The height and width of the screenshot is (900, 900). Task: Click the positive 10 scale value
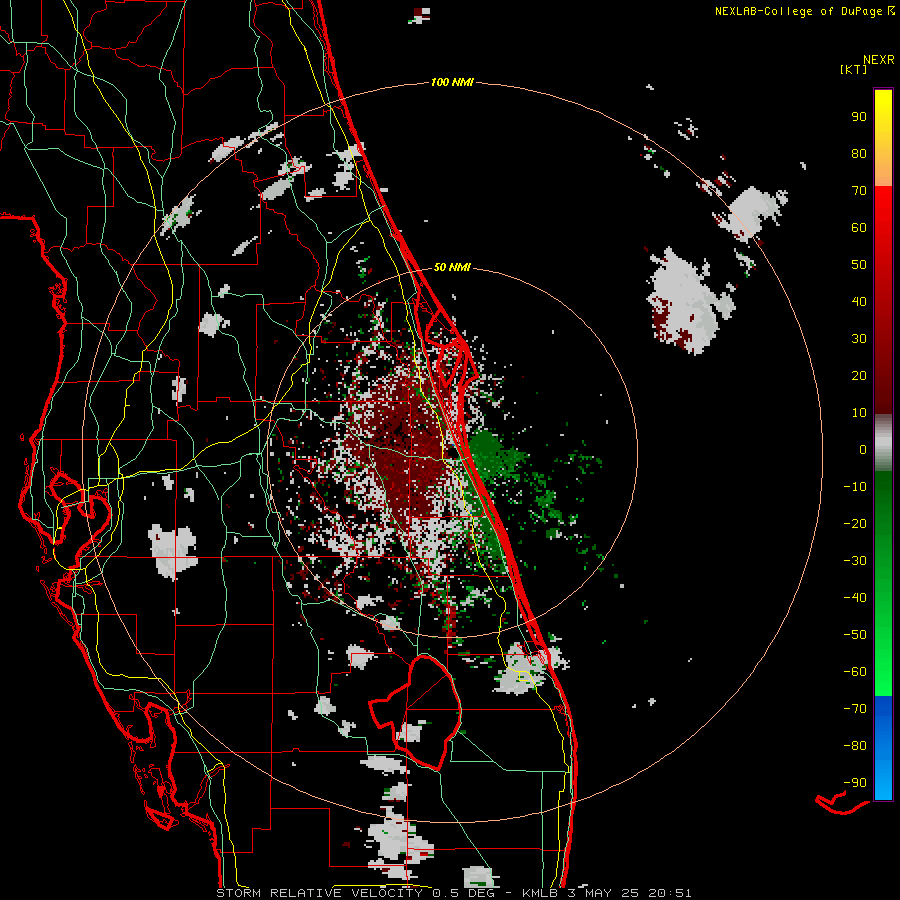point(859,413)
